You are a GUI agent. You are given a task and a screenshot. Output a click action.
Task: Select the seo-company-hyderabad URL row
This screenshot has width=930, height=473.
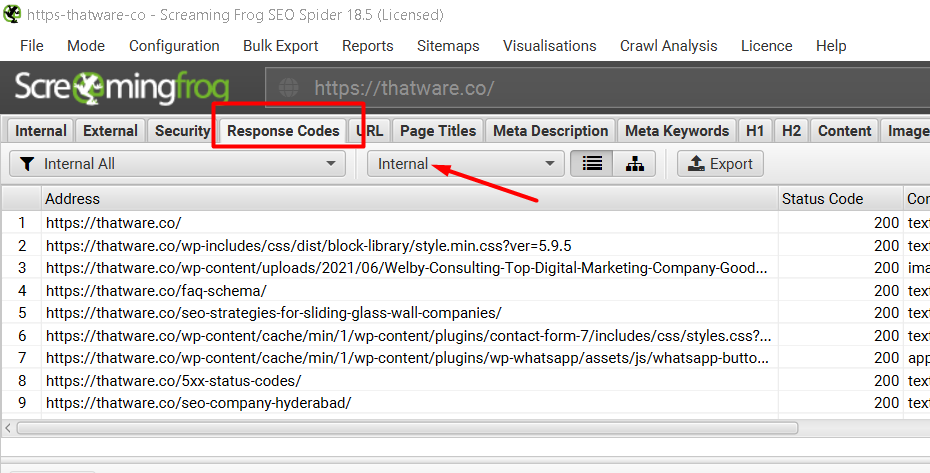click(409, 403)
